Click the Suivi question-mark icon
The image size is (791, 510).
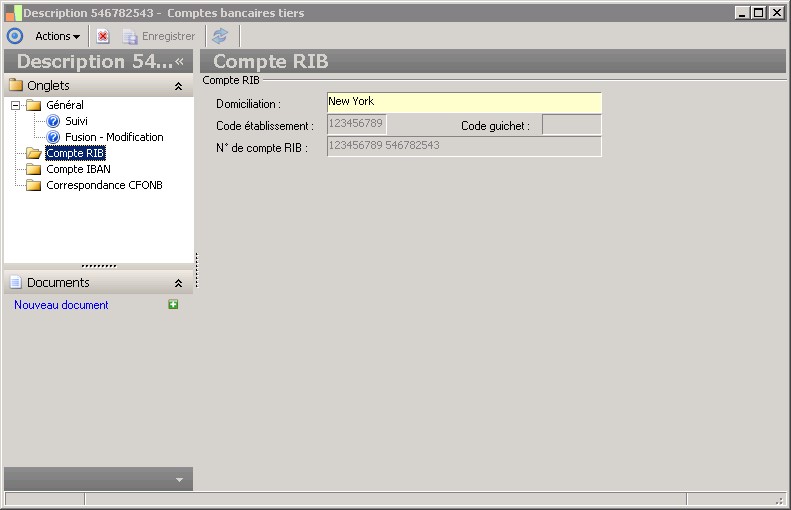(53, 121)
